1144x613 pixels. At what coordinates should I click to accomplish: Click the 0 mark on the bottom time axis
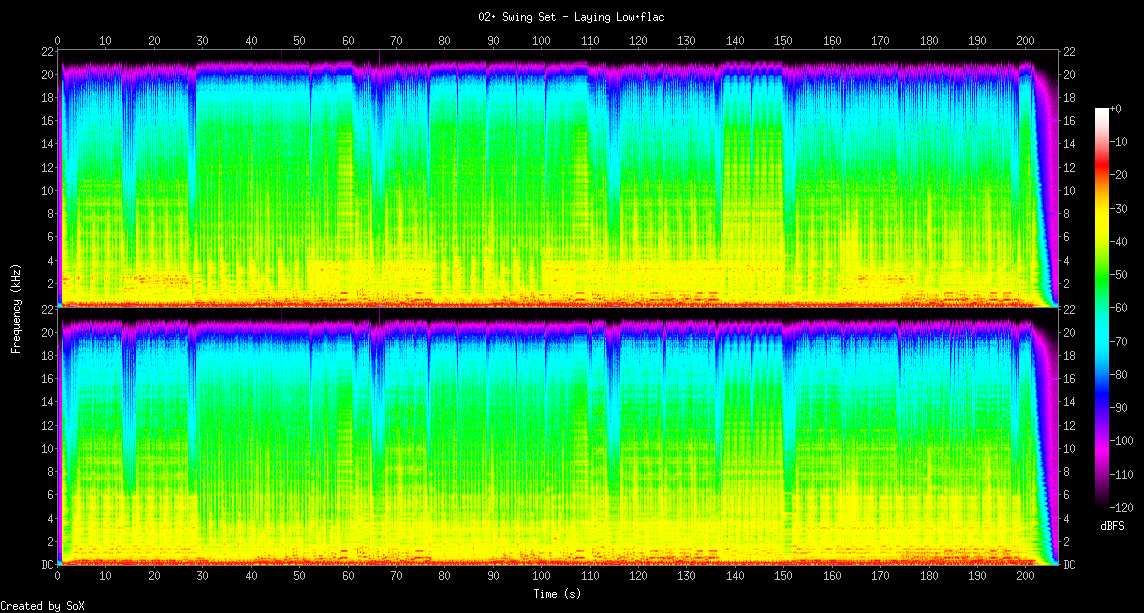(58, 577)
